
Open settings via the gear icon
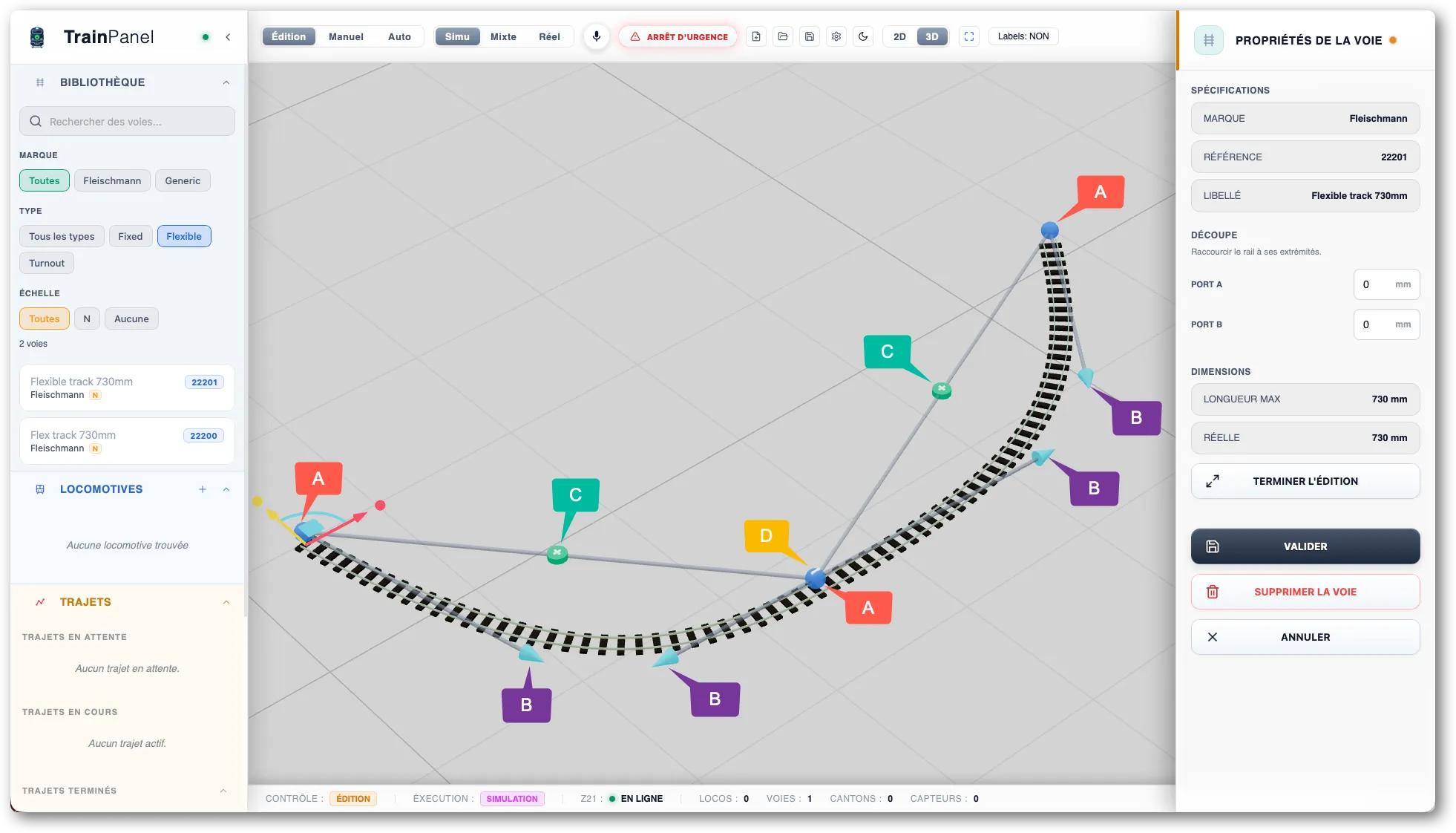pyautogui.click(x=836, y=36)
